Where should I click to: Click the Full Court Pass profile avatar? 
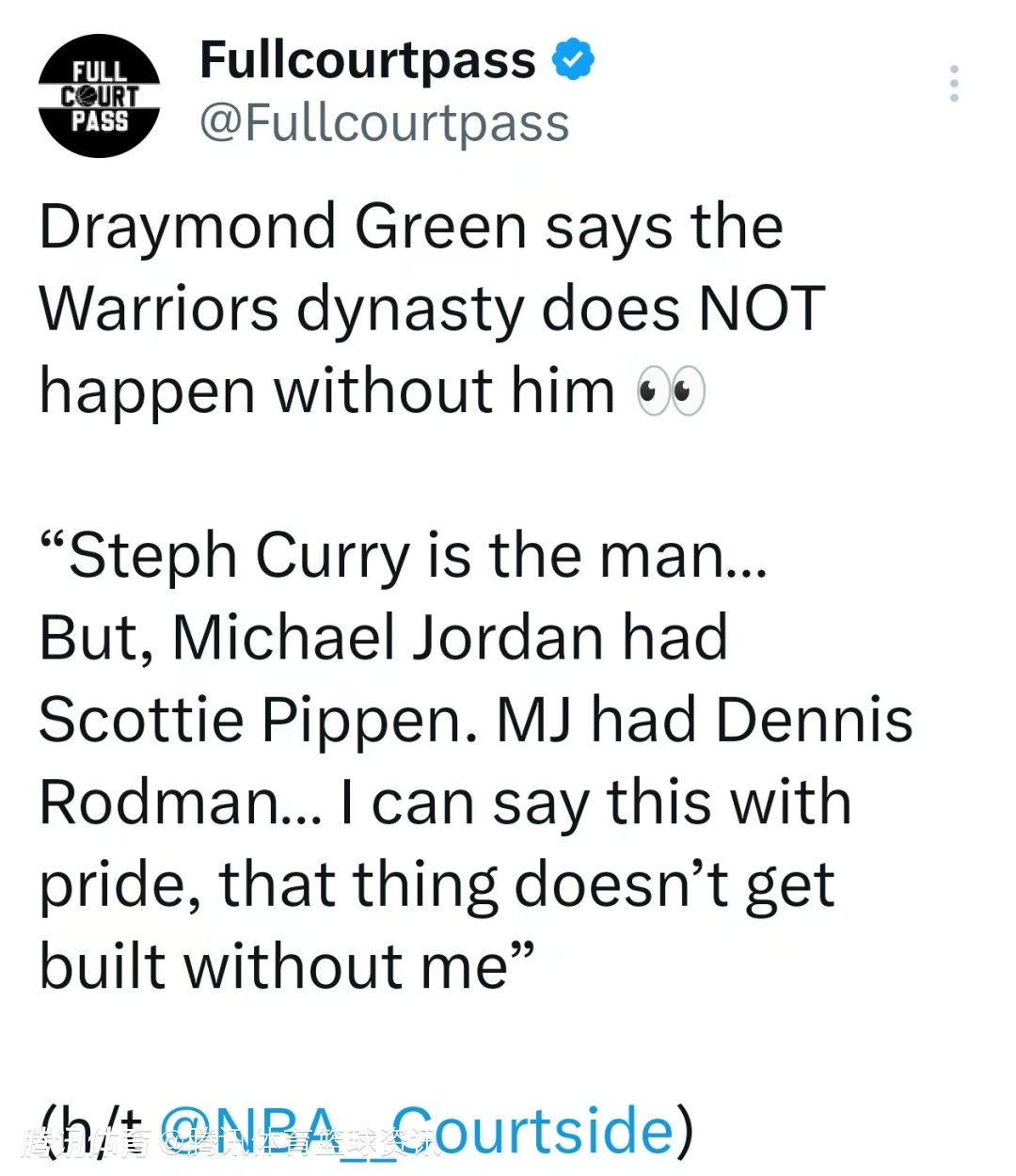[99, 96]
